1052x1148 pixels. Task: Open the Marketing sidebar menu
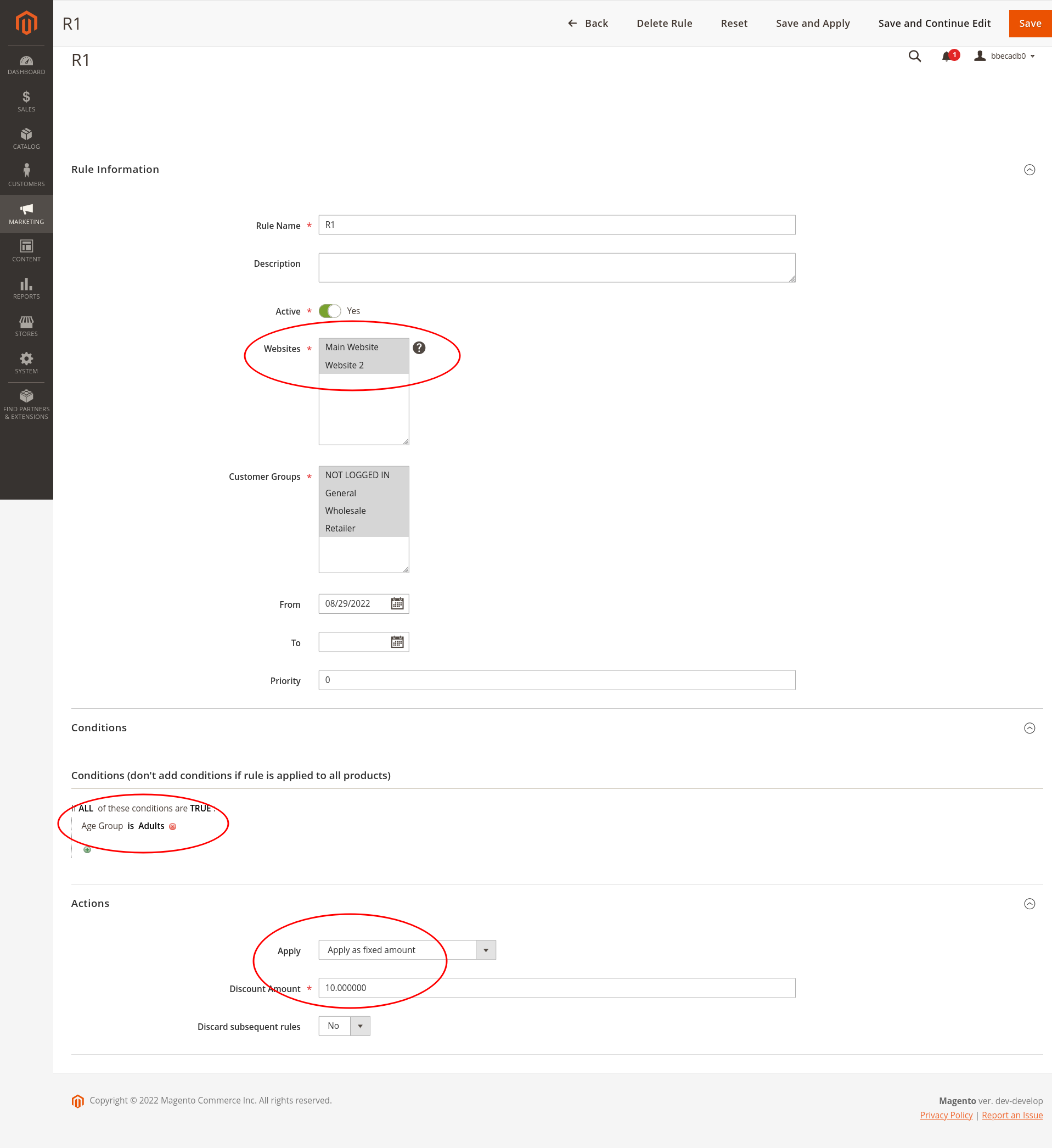tap(26, 212)
